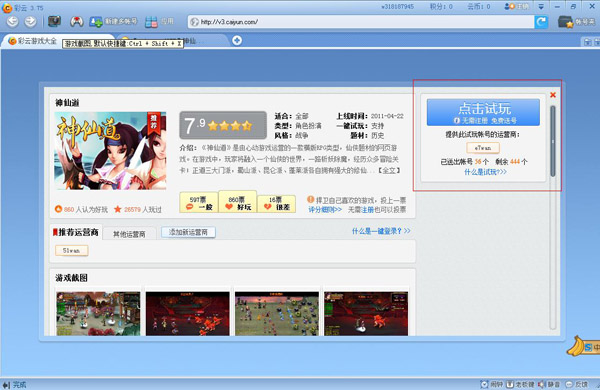Vote 很差 with 16 votes
The height and width of the screenshot is (390, 600).
276,204
